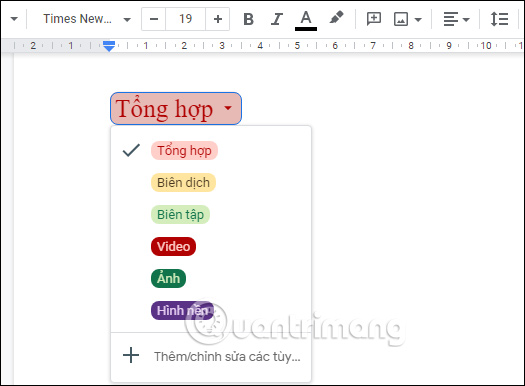
Task: Increase font size with the plus button
Action: click(x=218, y=19)
